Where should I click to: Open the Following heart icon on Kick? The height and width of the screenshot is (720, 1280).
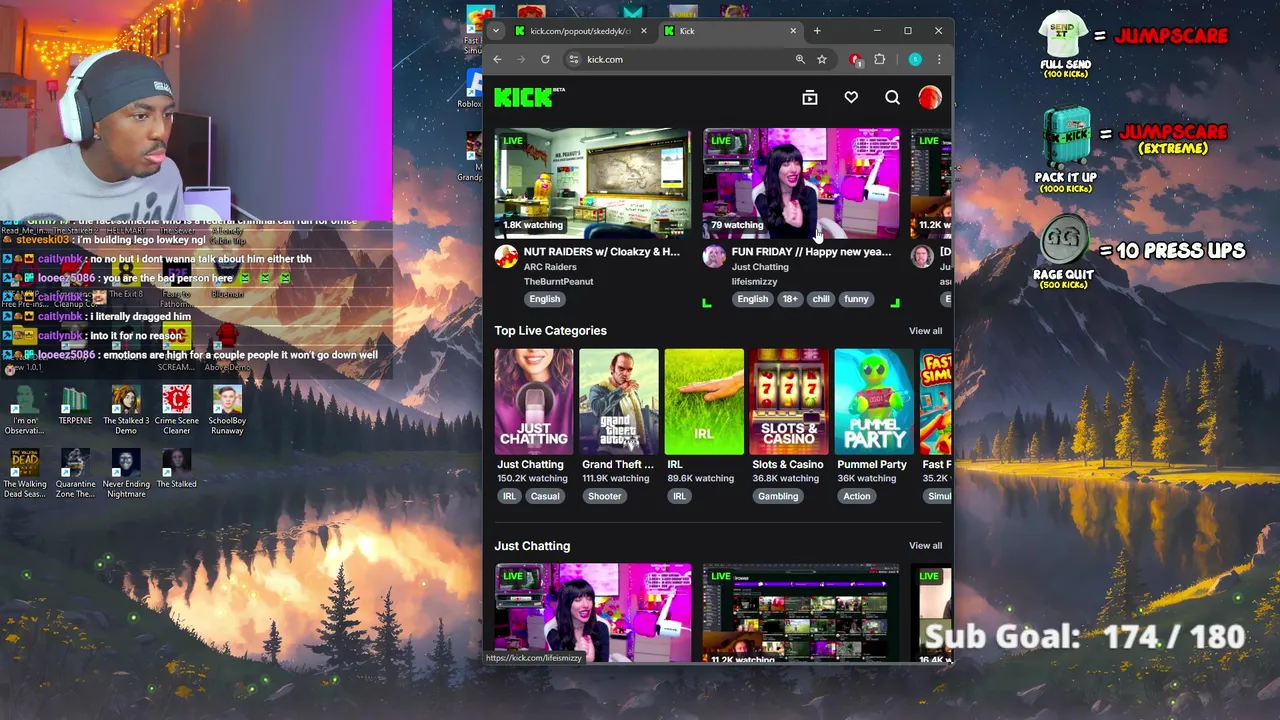coord(851,97)
